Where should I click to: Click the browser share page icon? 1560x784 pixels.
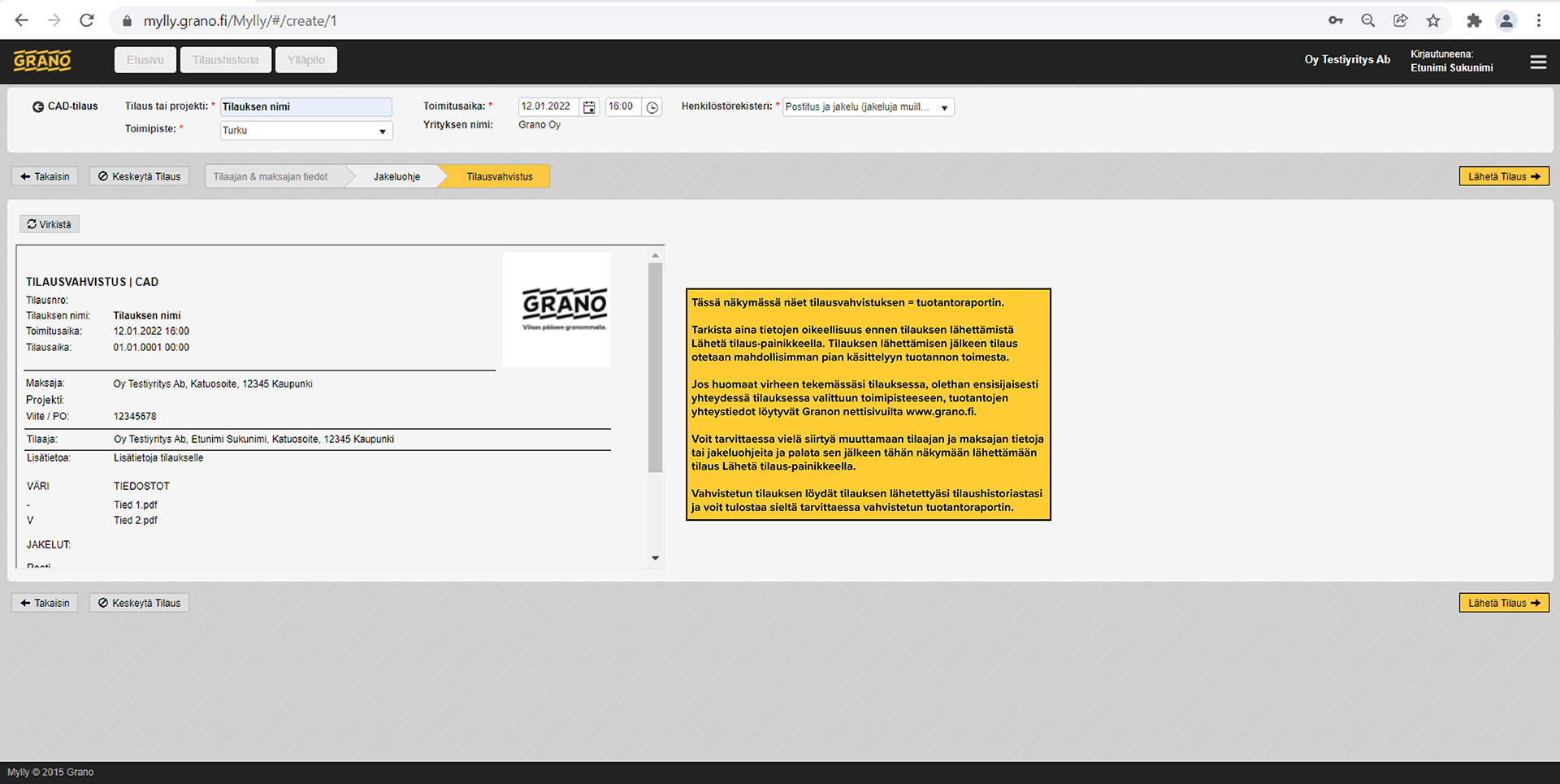coord(1401,20)
